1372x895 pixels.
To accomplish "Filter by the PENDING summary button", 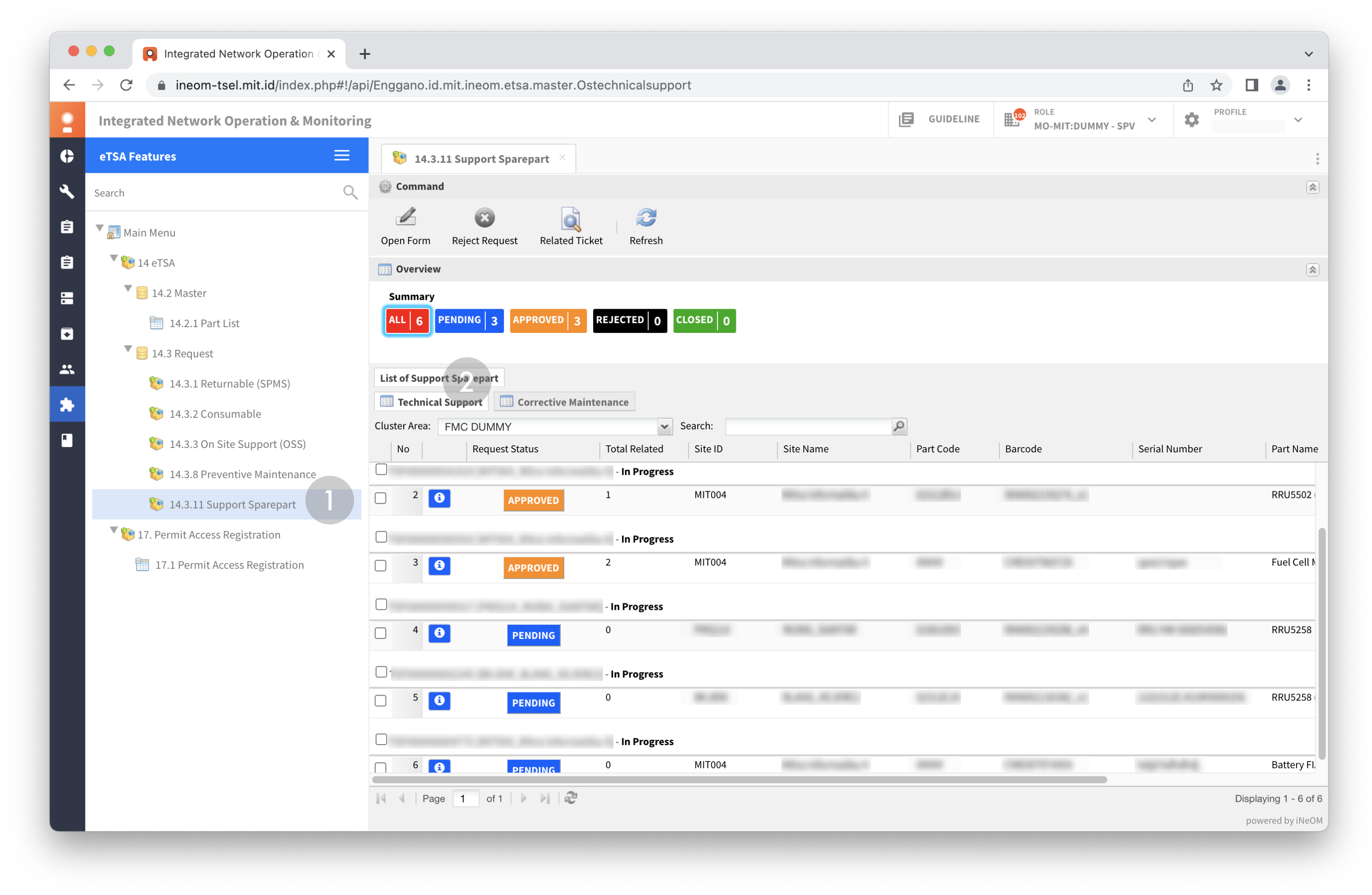I will pos(469,321).
